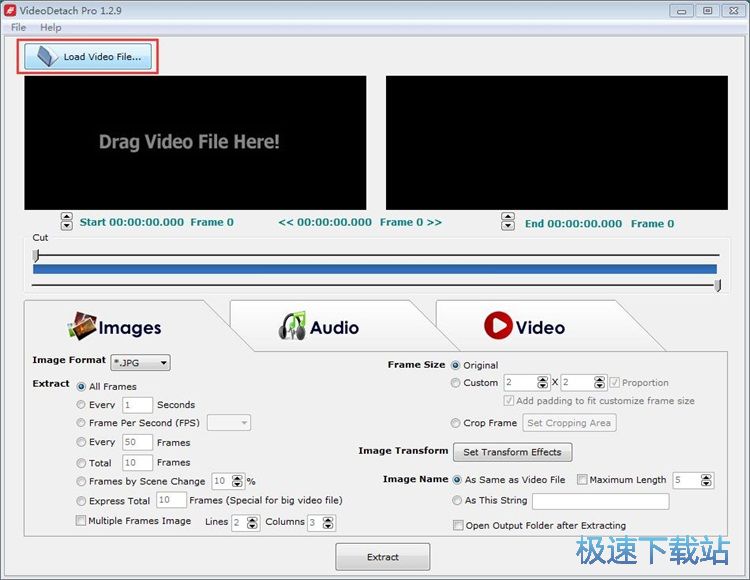Image resolution: width=750 pixels, height=580 pixels.
Task: Adjust the custom height spinner
Action: [x=599, y=382]
